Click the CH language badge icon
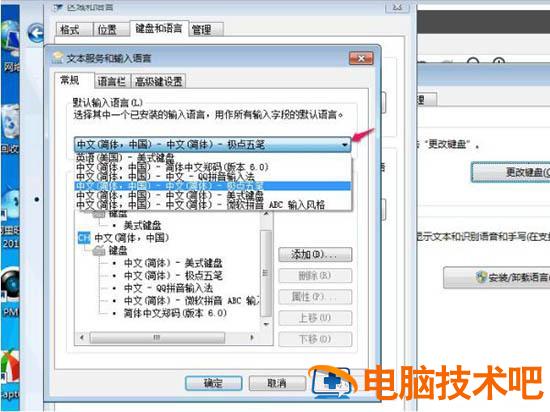The image size is (550, 412). point(84,238)
